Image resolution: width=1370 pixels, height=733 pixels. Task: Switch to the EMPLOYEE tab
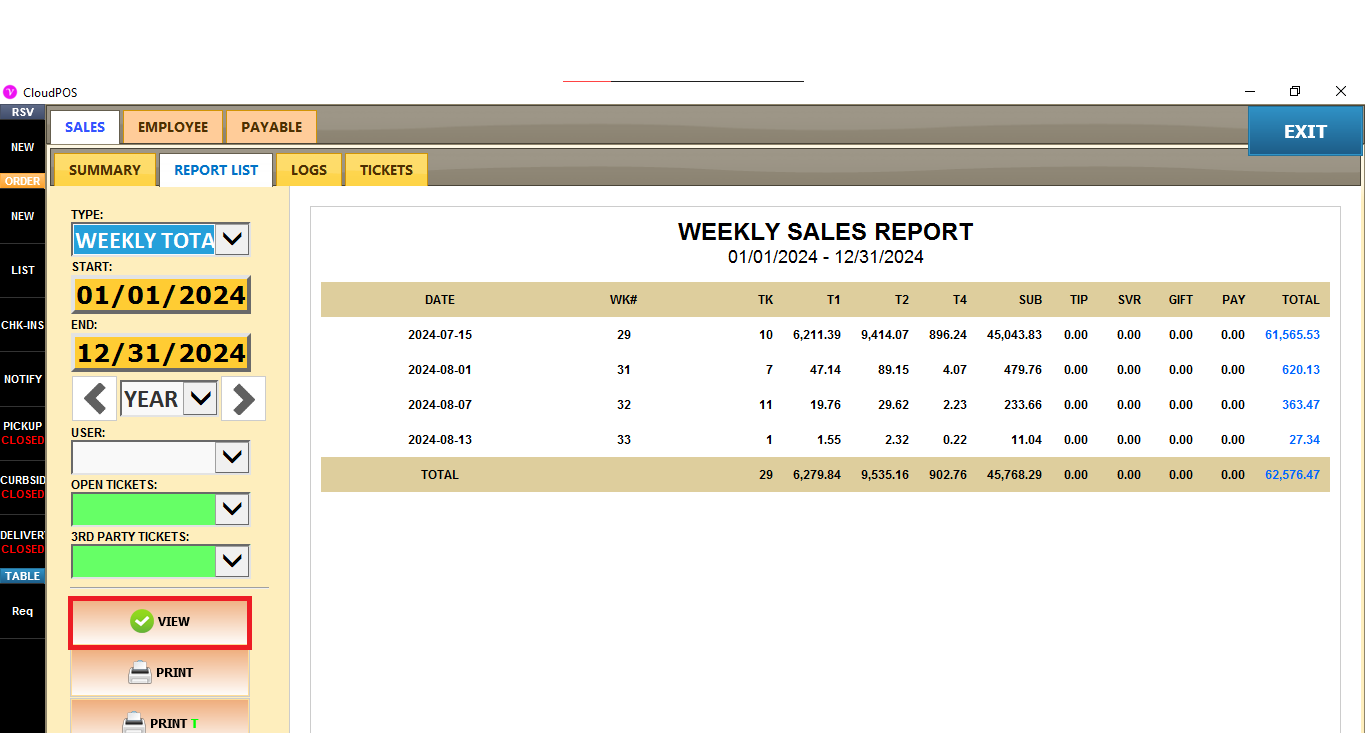pyautogui.click(x=173, y=127)
